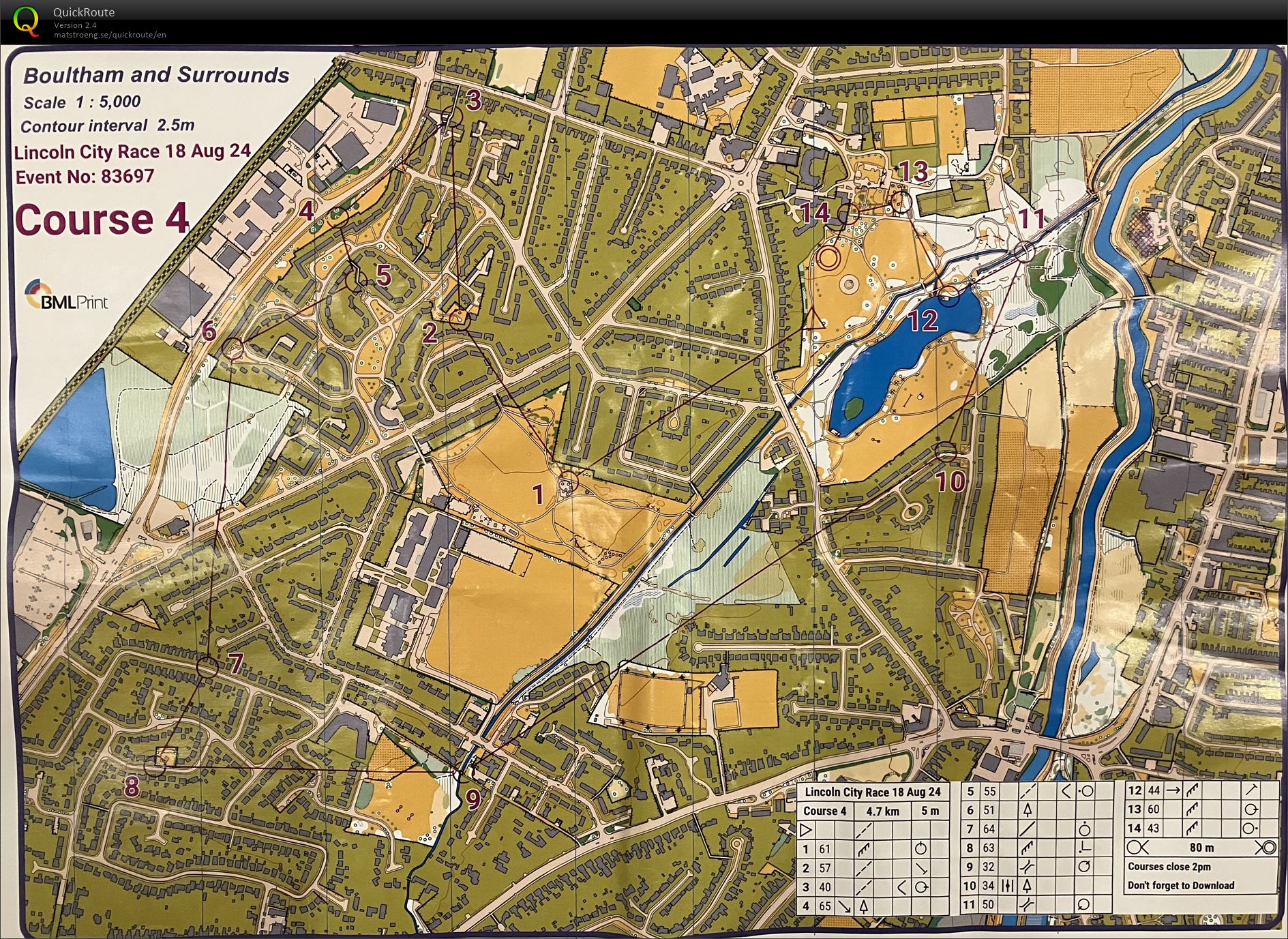Click control number 11 on the map
Viewport: 1288px width, 939px height.
tap(1031, 219)
